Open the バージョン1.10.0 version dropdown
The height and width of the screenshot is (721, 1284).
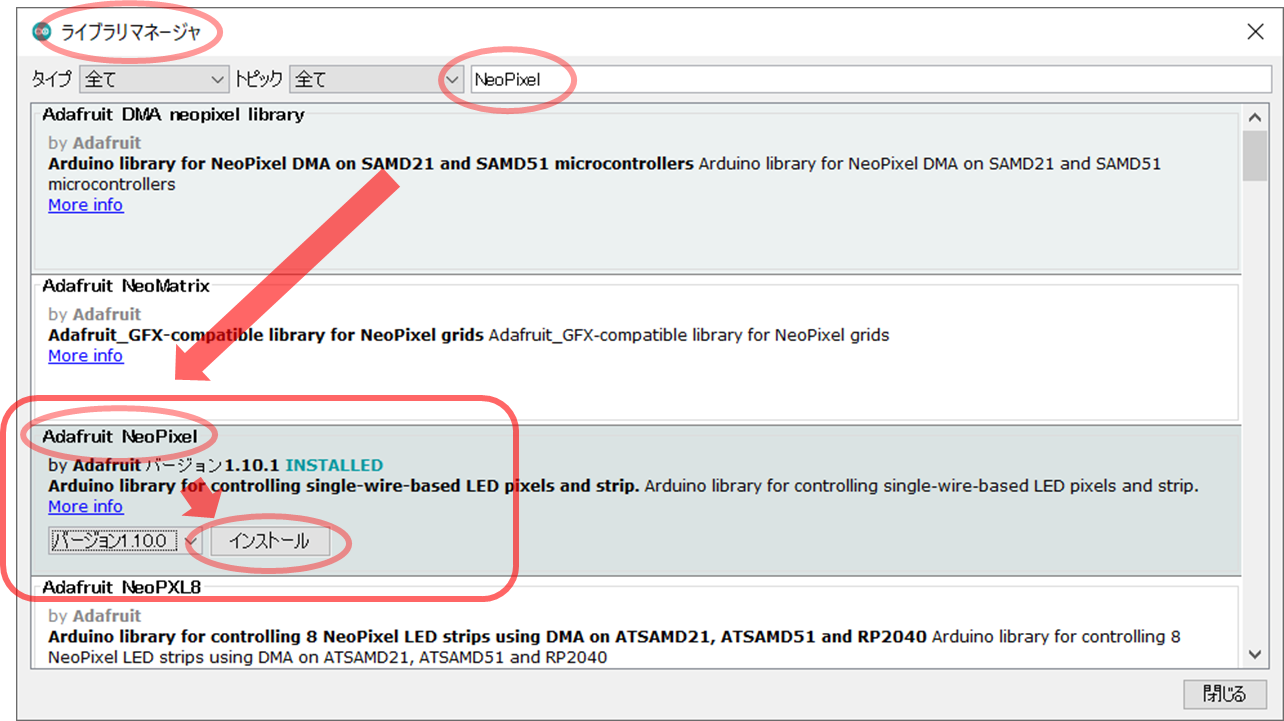[x=125, y=541]
